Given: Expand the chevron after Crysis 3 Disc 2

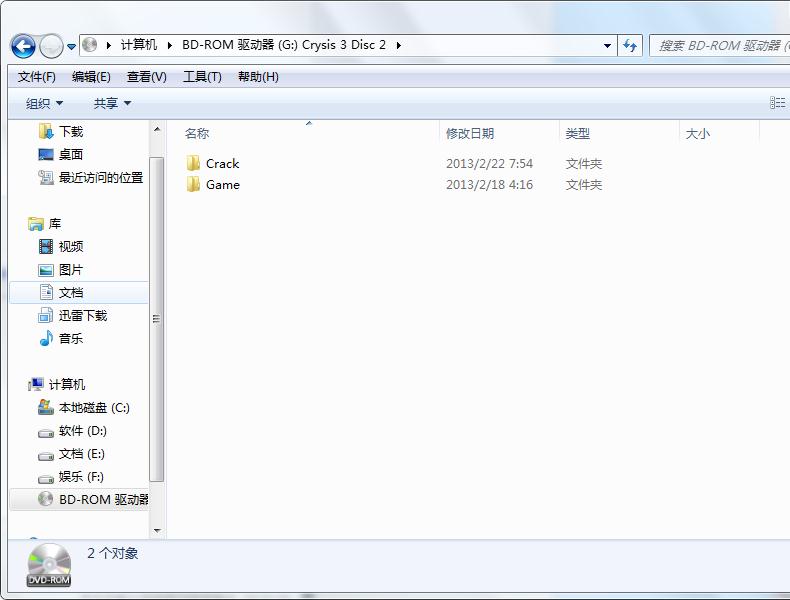Looking at the screenshot, I should point(399,45).
